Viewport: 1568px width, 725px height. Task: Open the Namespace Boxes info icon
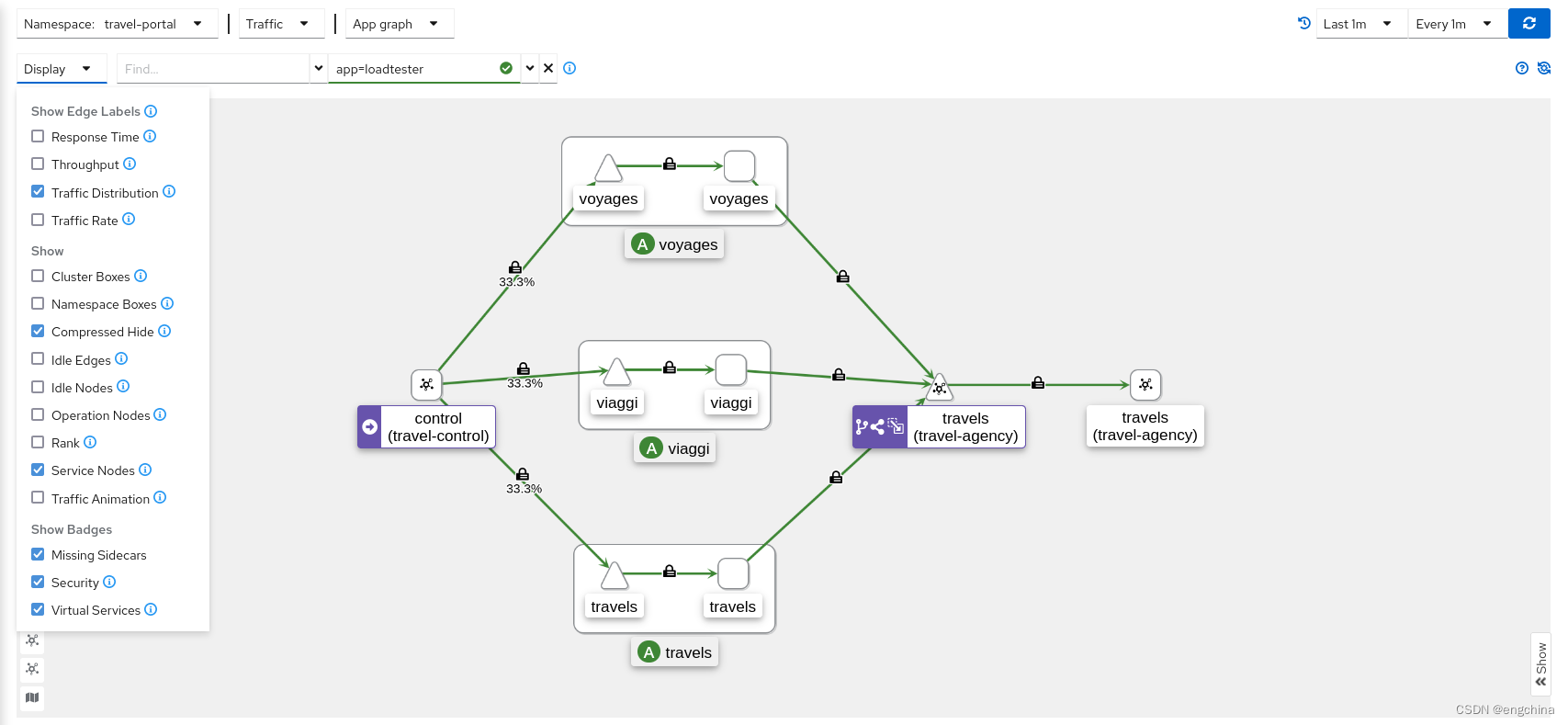click(x=167, y=303)
